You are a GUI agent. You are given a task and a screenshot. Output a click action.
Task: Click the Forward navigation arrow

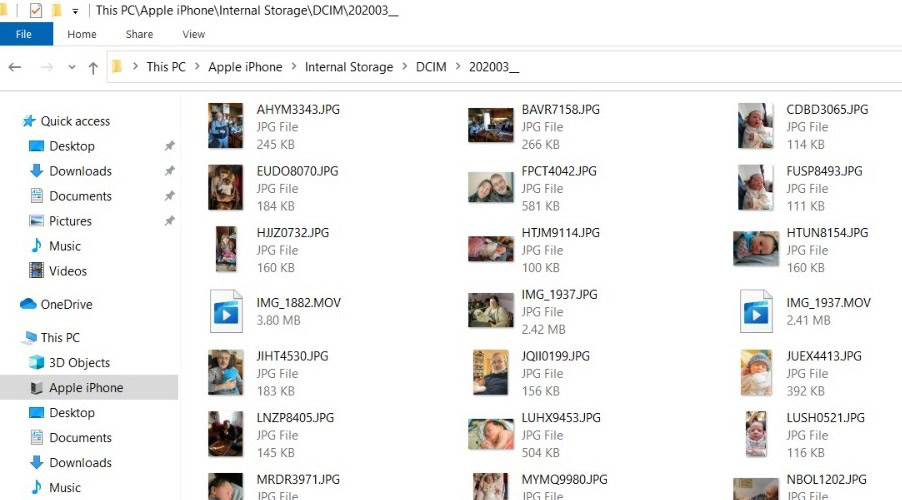click(47, 67)
